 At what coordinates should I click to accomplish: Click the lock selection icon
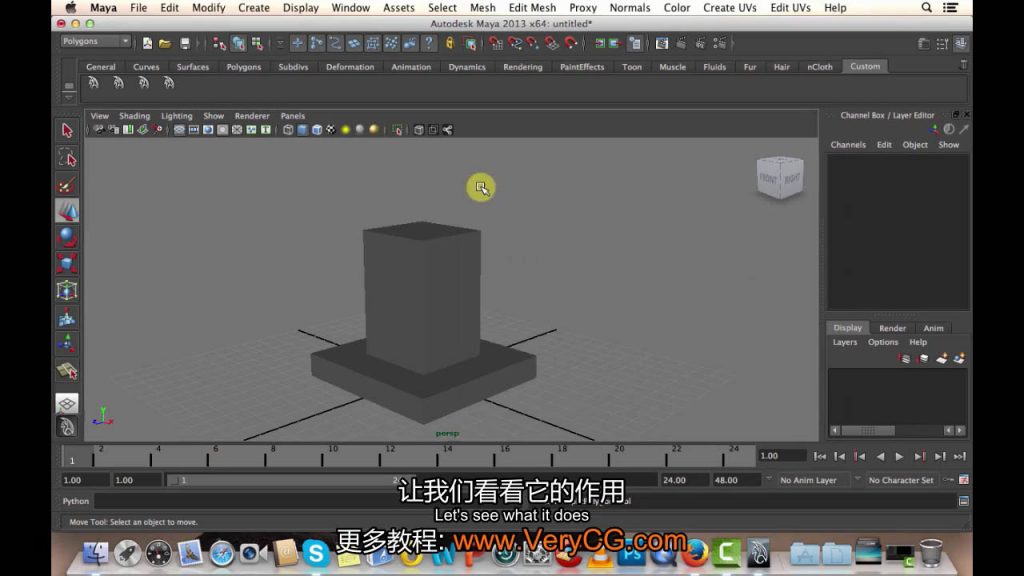(x=449, y=43)
